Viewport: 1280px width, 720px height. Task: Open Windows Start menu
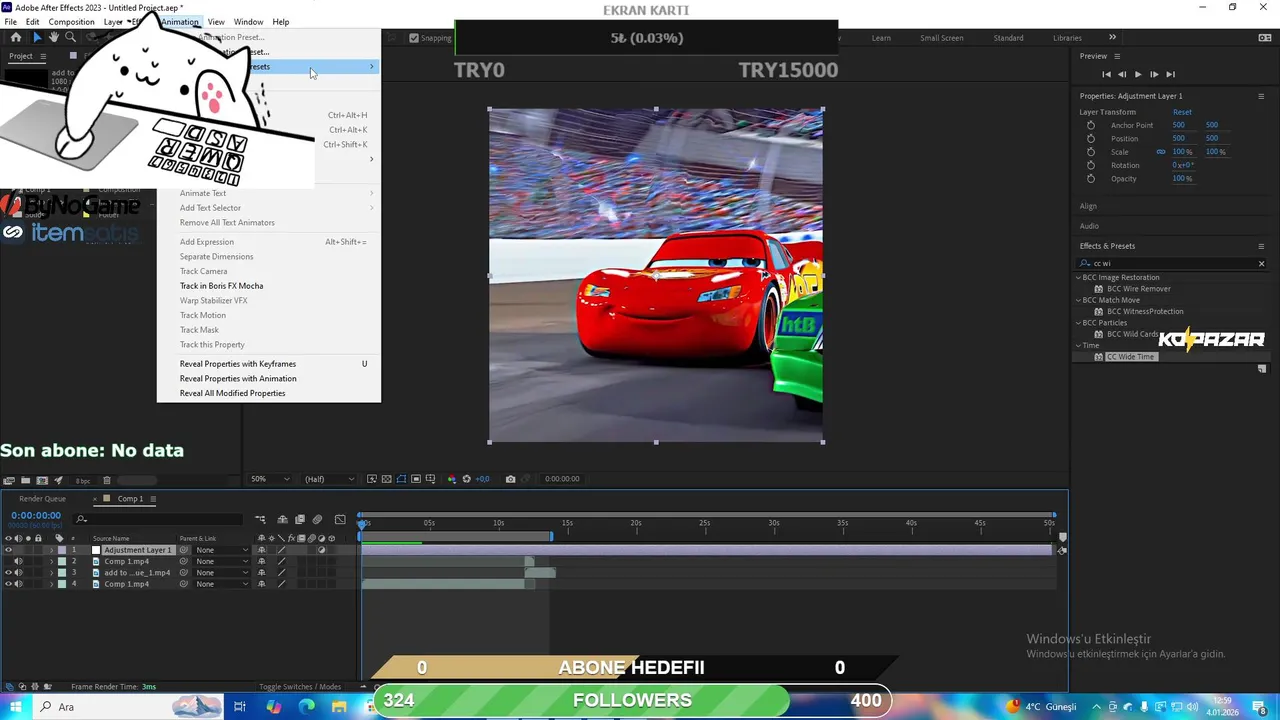15,707
